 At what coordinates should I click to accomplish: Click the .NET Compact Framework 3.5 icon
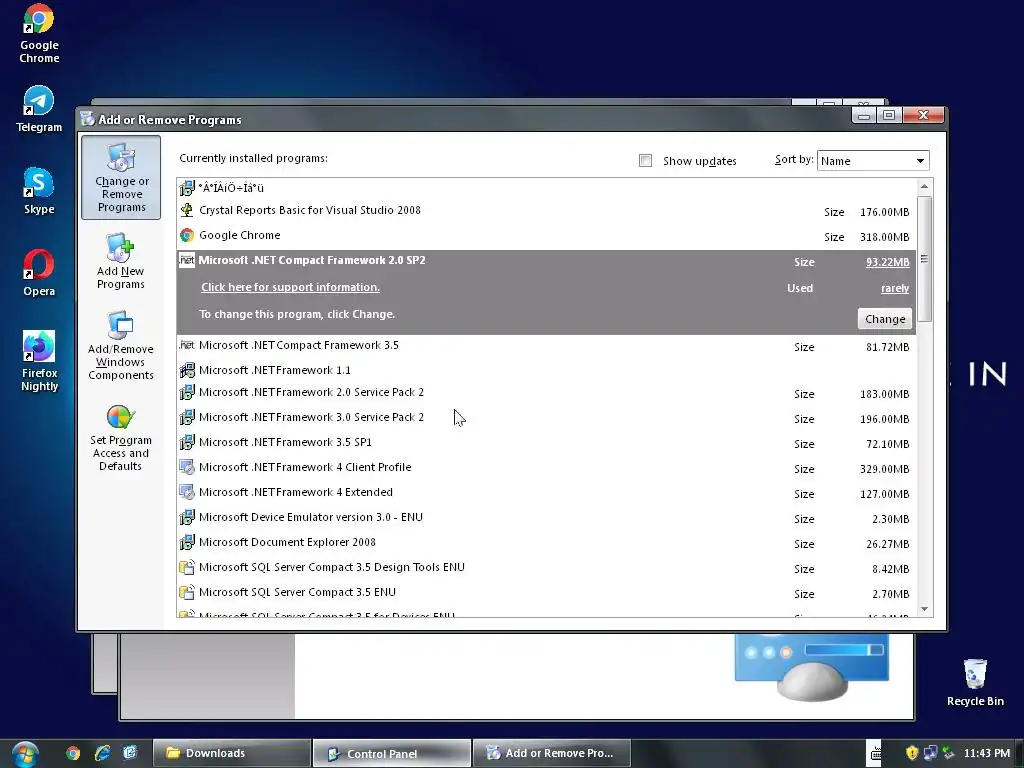[187, 345]
